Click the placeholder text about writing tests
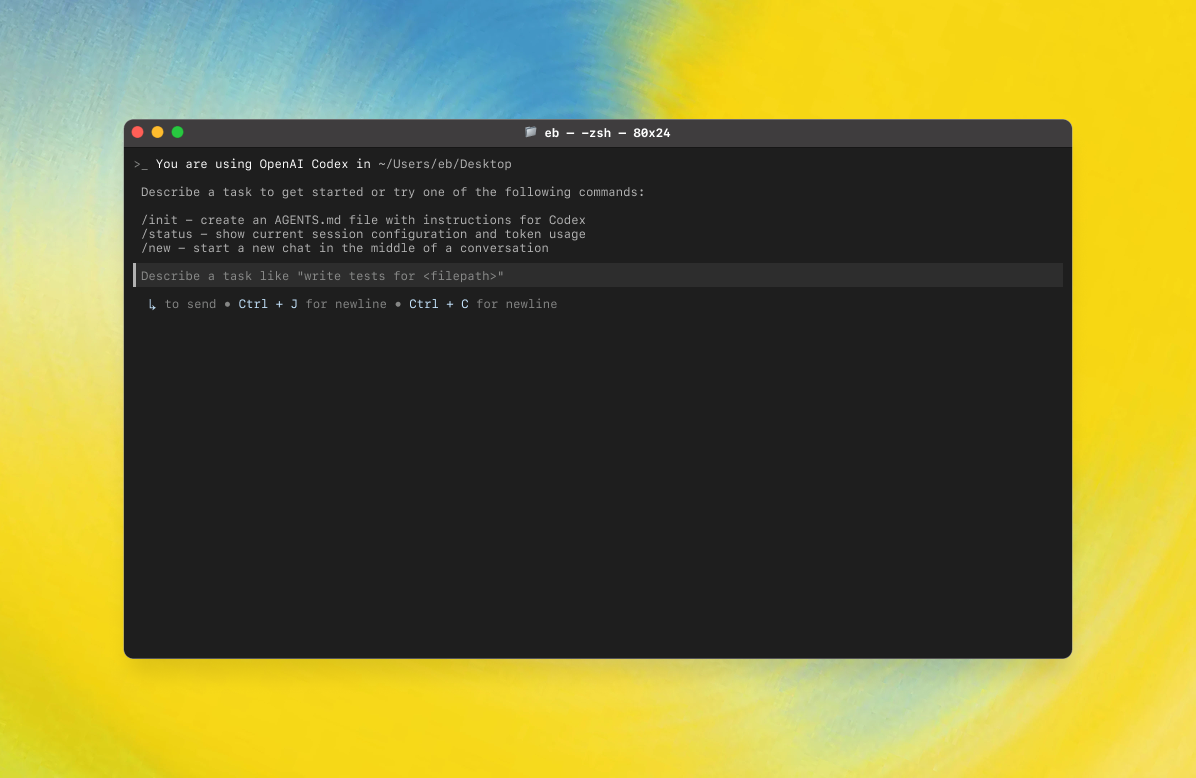Image resolution: width=1196 pixels, height=778 pixels. tap(321, 275)
